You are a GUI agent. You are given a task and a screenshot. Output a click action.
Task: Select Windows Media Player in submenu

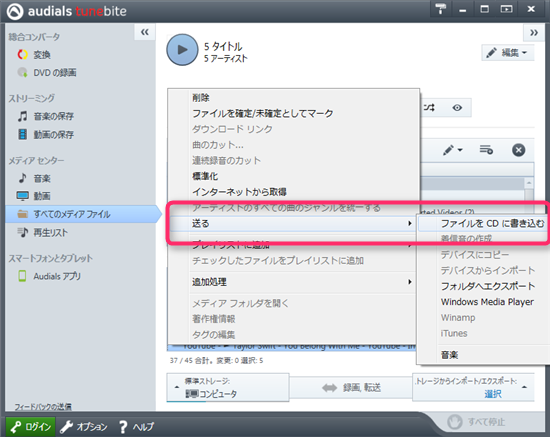click(x=487, y=302)
